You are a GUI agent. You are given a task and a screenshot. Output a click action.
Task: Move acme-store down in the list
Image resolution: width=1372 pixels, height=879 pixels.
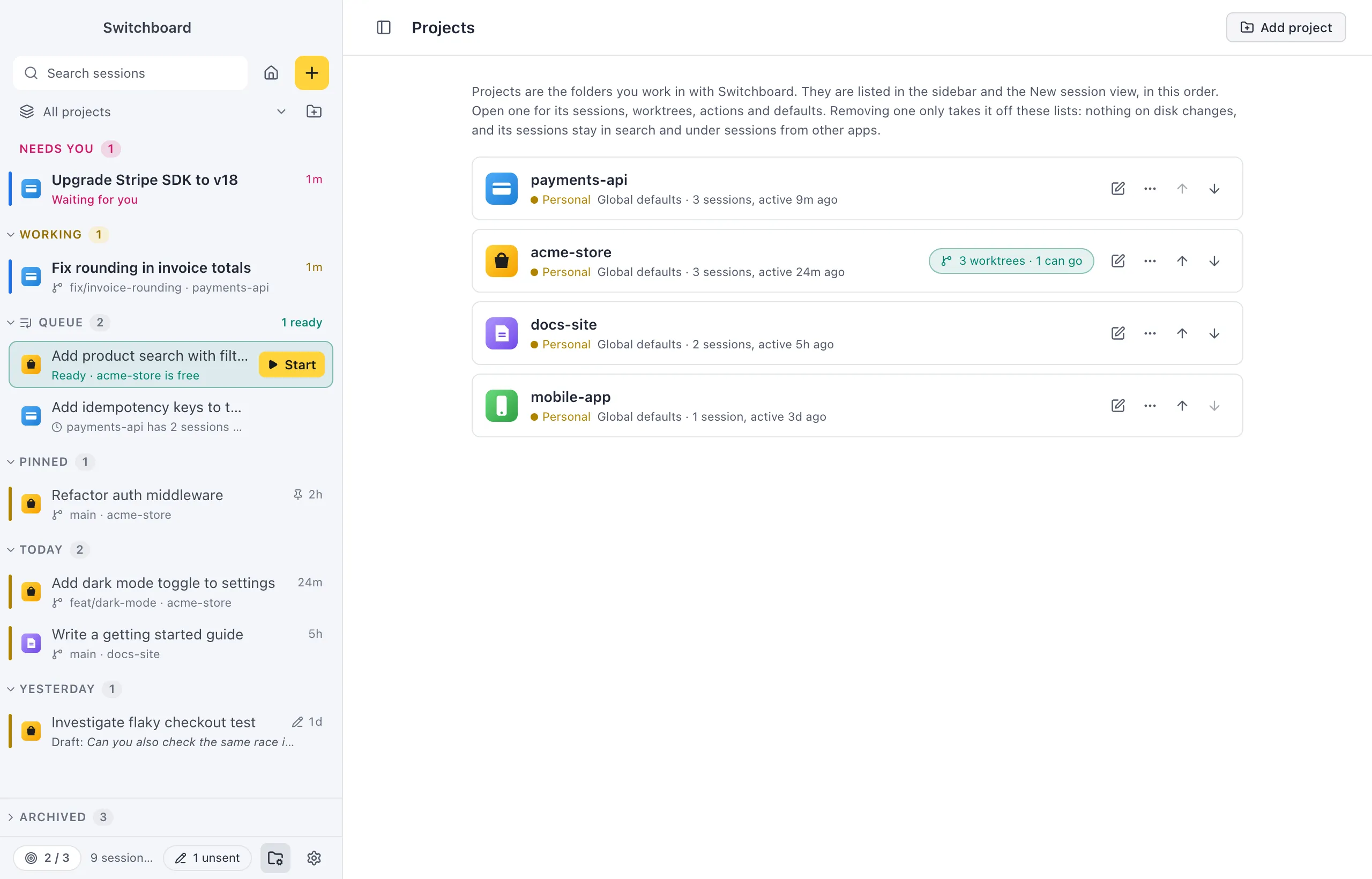click(1214, 261)
